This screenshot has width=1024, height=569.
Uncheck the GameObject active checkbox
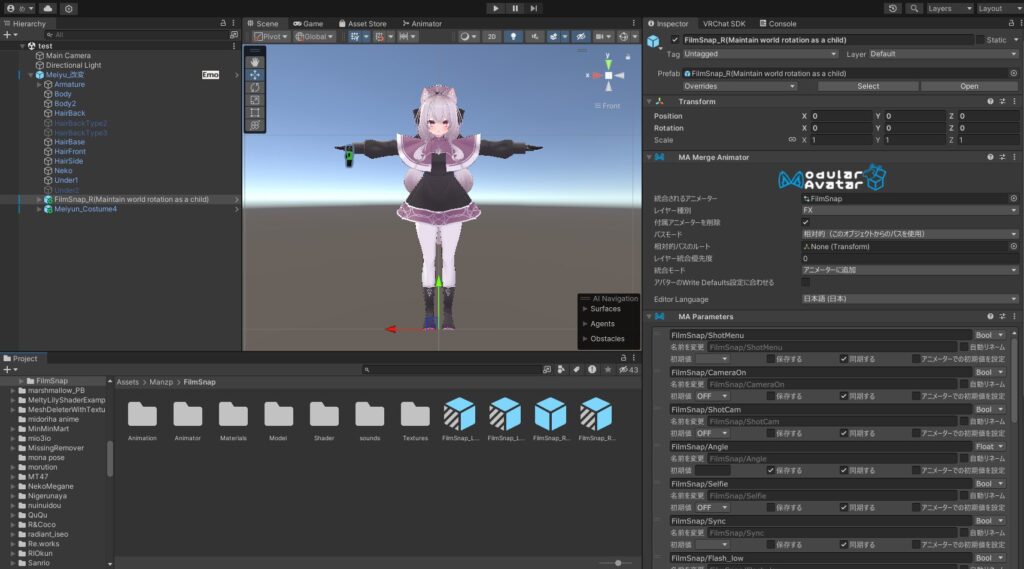click(675, 40)
